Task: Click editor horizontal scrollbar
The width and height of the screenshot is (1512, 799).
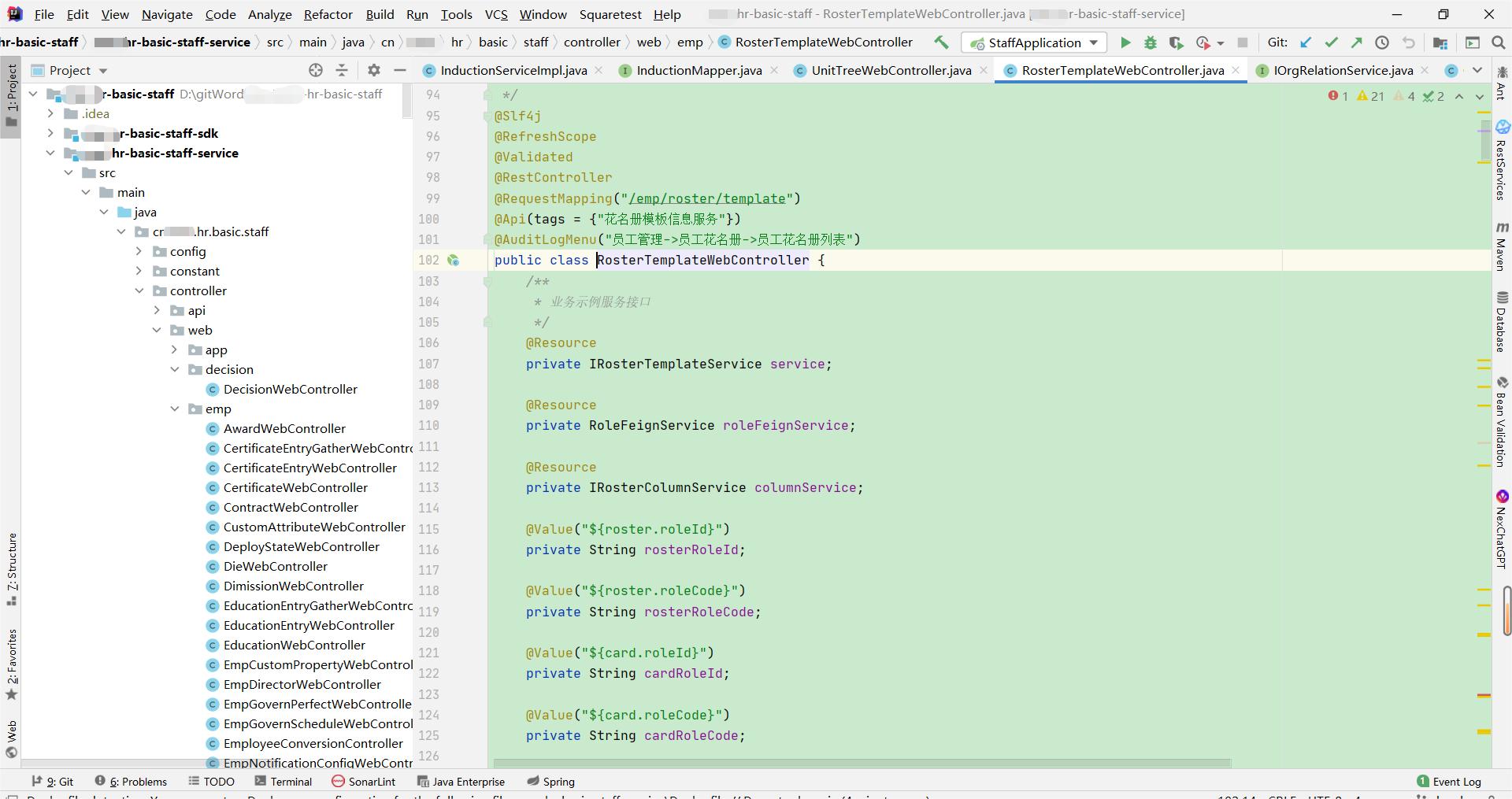Action: [862, 763]
